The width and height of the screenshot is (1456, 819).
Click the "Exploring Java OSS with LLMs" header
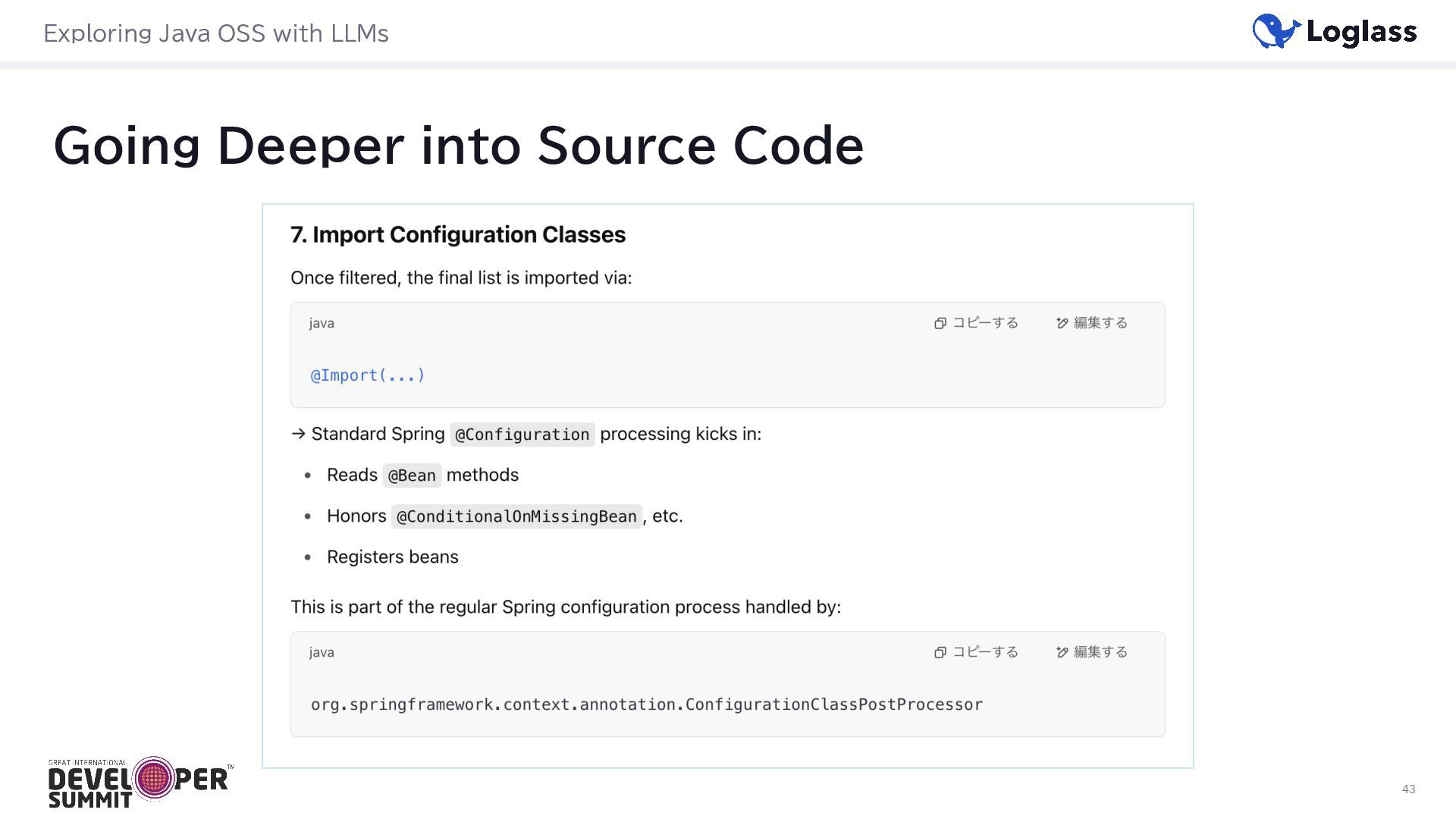pyautogui.click(x=216, y=33)
